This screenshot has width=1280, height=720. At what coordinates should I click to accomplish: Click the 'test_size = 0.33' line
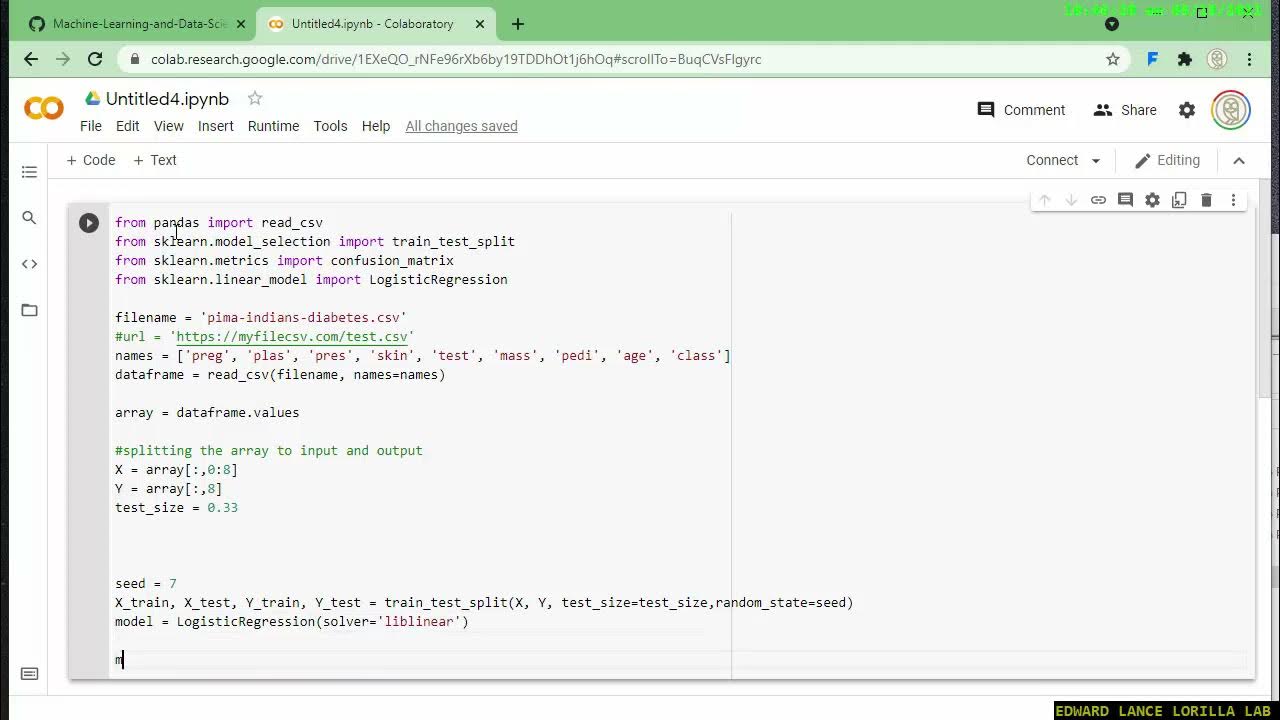[x=176, y=508]
